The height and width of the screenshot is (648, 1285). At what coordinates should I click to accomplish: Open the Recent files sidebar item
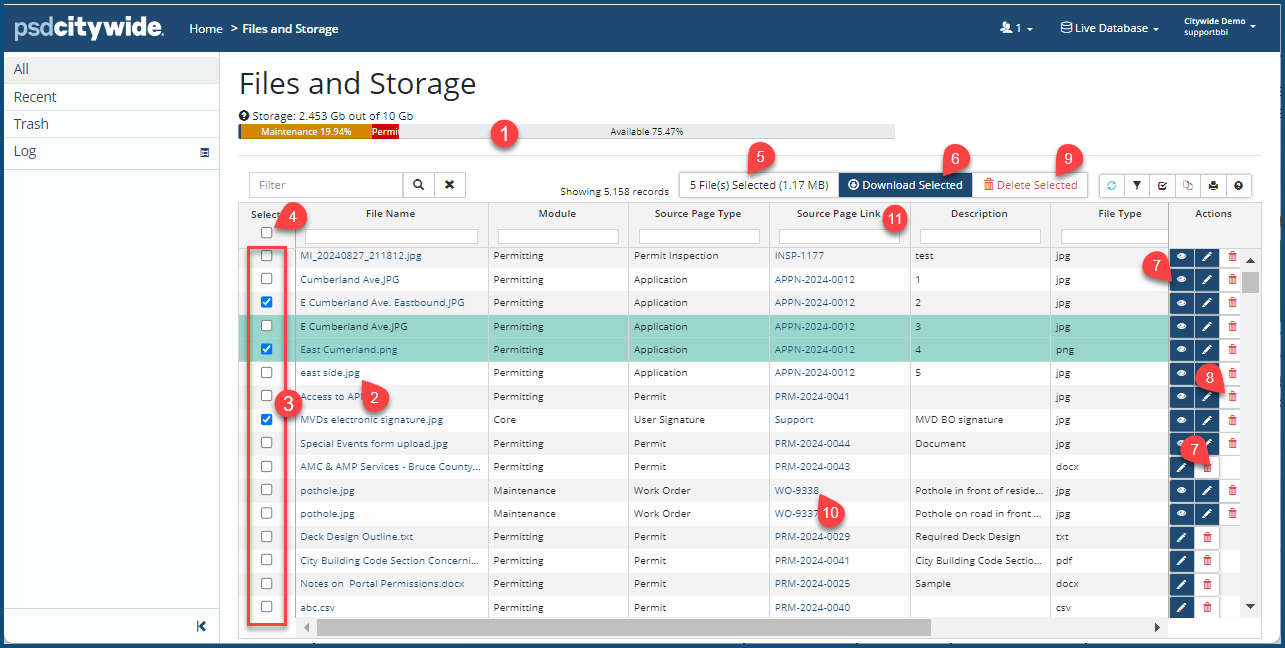35,97
